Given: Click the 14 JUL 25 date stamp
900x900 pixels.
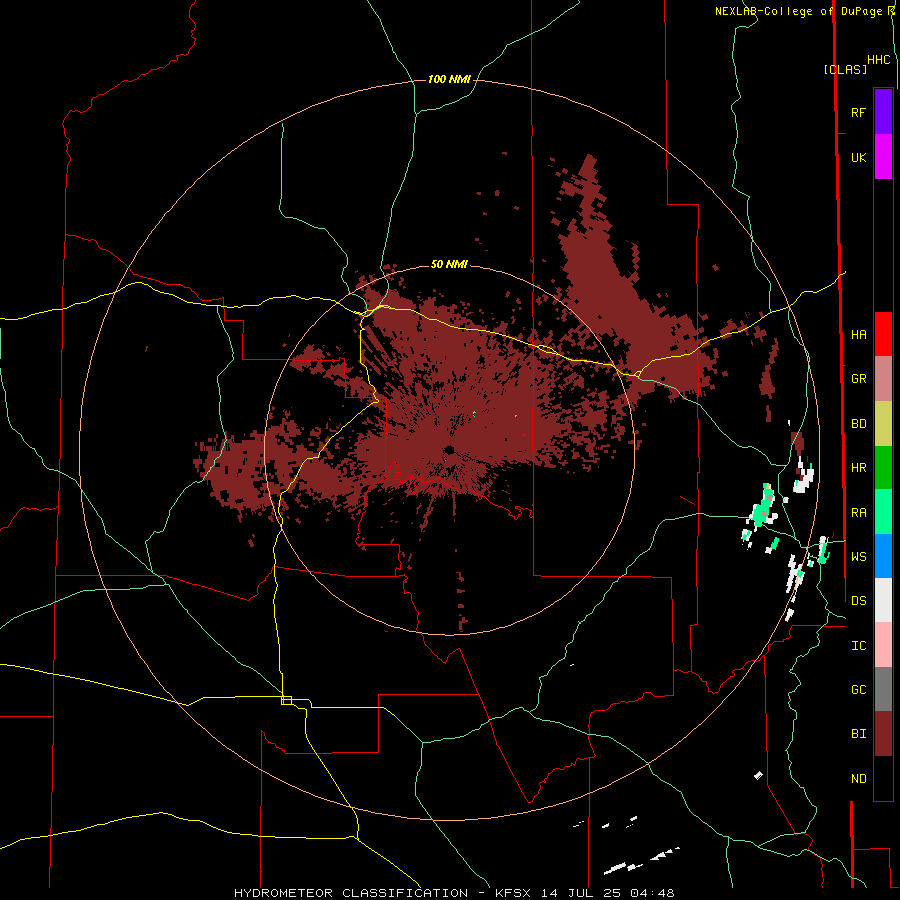Looking at the screenshot, I should [x=582, y=893].
